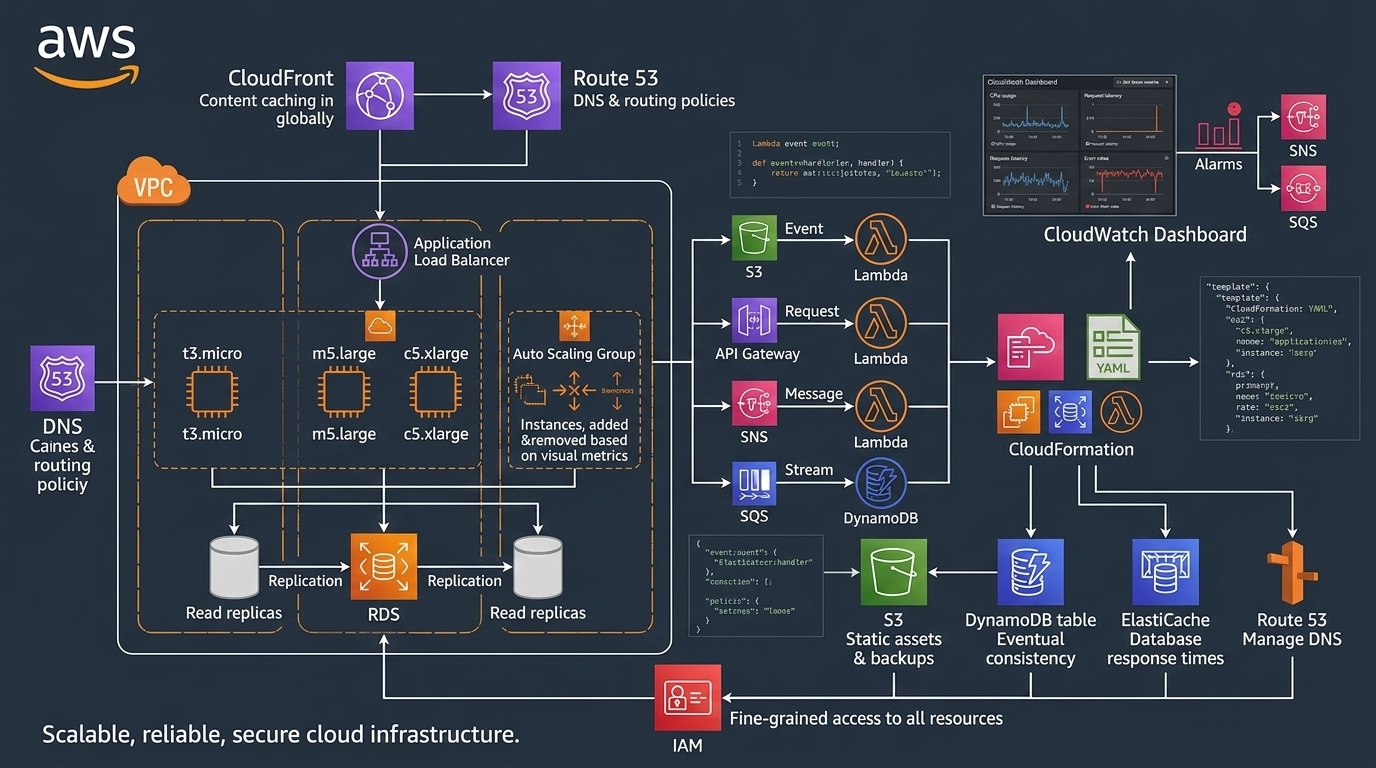This screenshot has width=1376, height=768.
Task: Open the blue ElastiCache icon
Action: [1165, 573]
